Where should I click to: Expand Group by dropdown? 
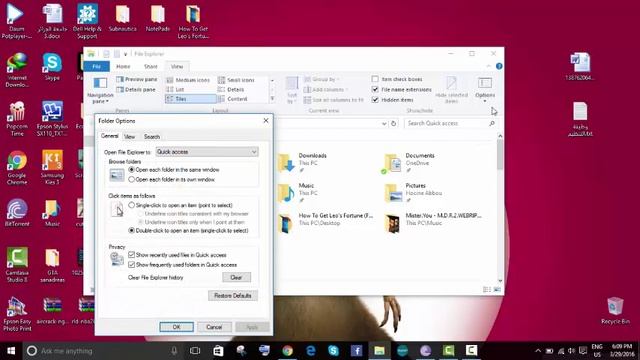coord(322,79)
